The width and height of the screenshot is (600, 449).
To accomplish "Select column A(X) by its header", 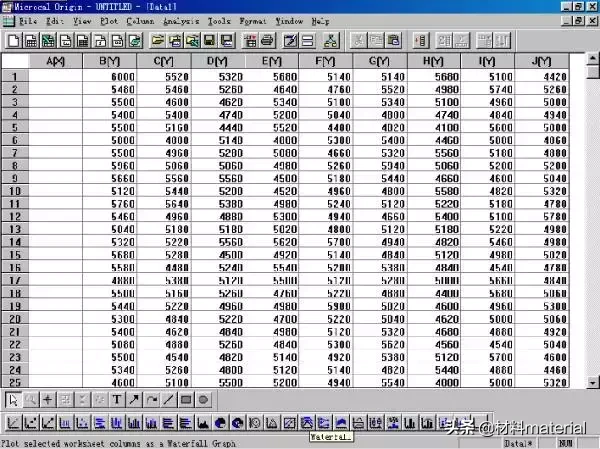I will (x=55, y=61).
